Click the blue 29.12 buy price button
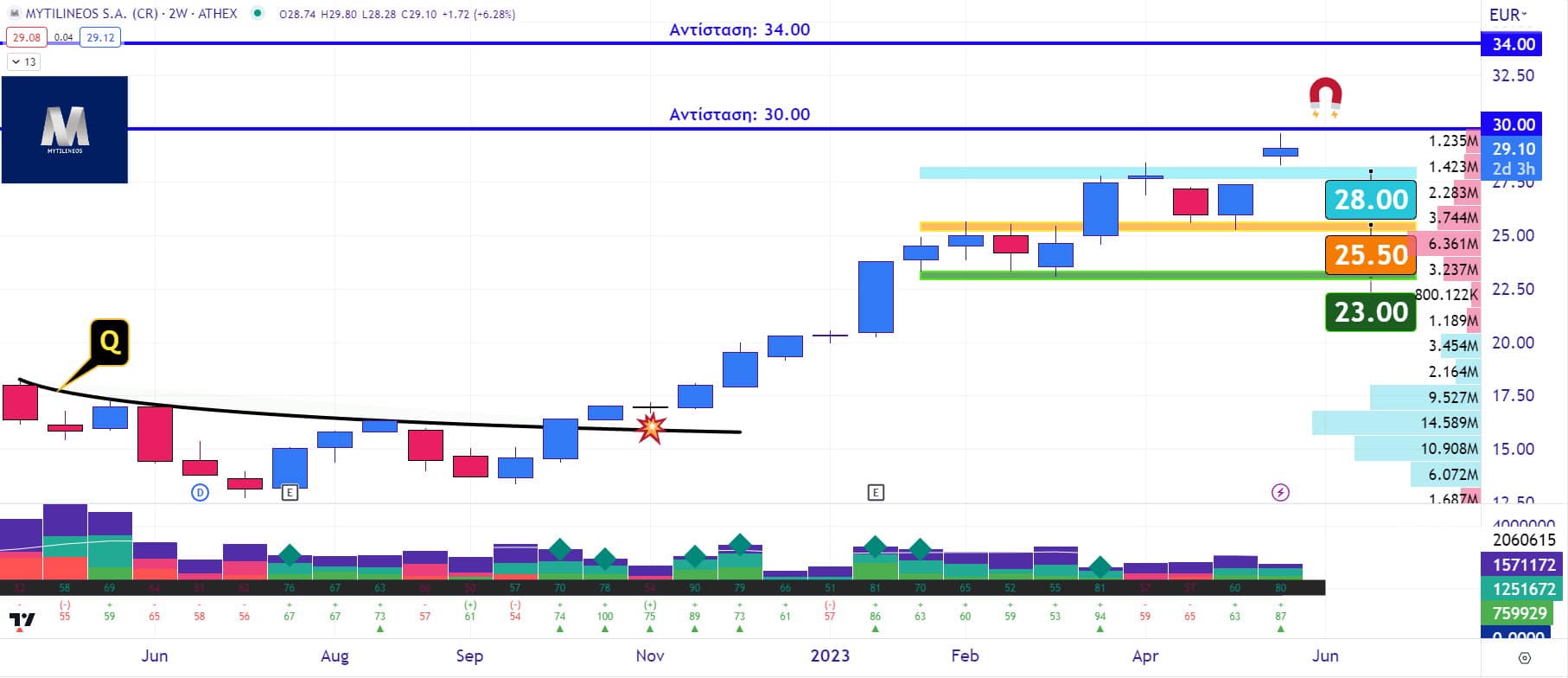The width and height of the screenshot is (1568, 678). tap(100, 37)
